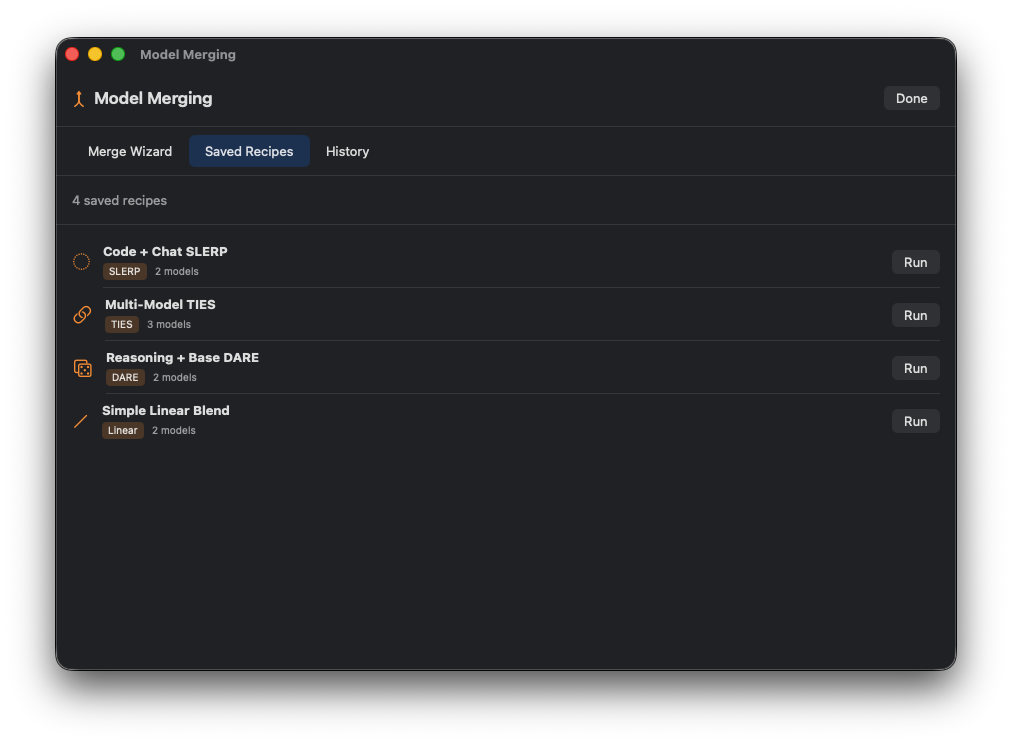Click the Model Merging fork icon

coord(79,99)
